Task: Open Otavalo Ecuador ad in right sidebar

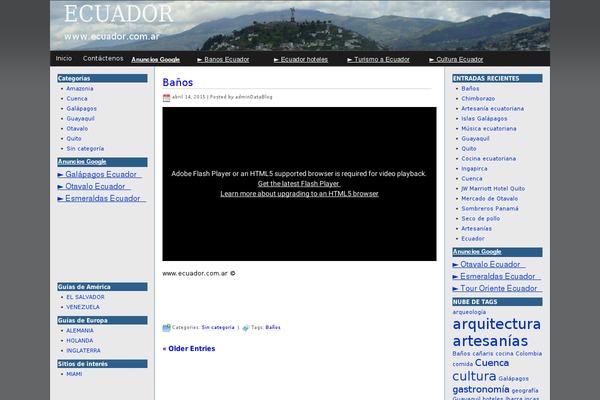Action: 489,264
